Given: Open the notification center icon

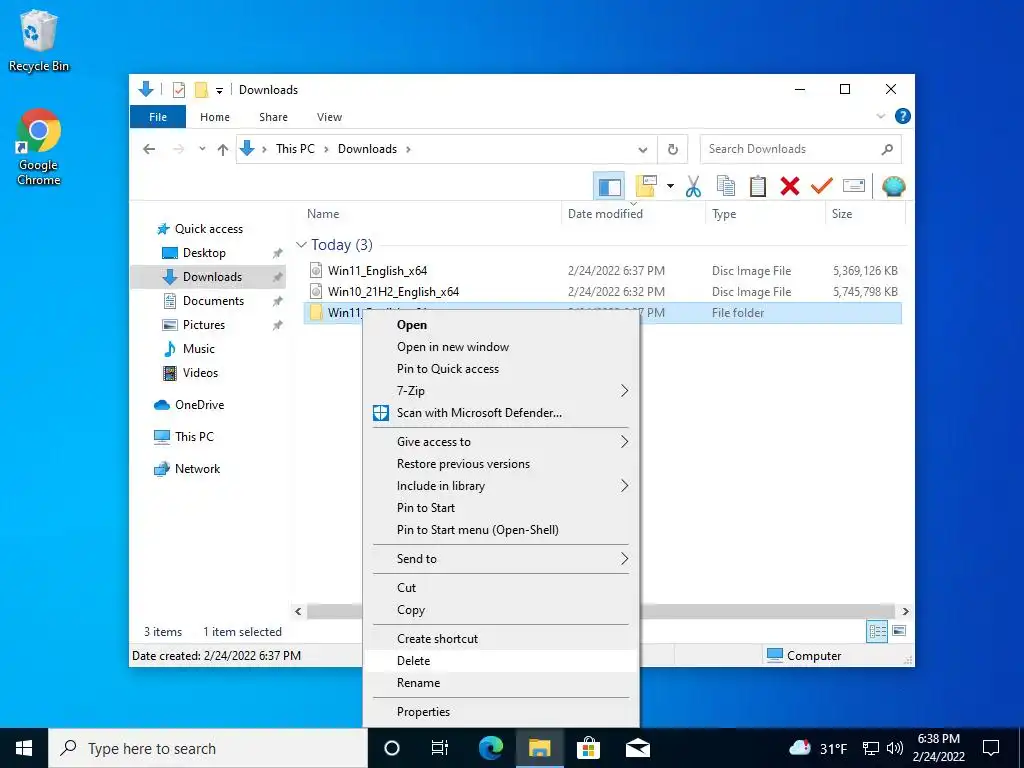Looking at the screenshot, I should pos(991,748).
